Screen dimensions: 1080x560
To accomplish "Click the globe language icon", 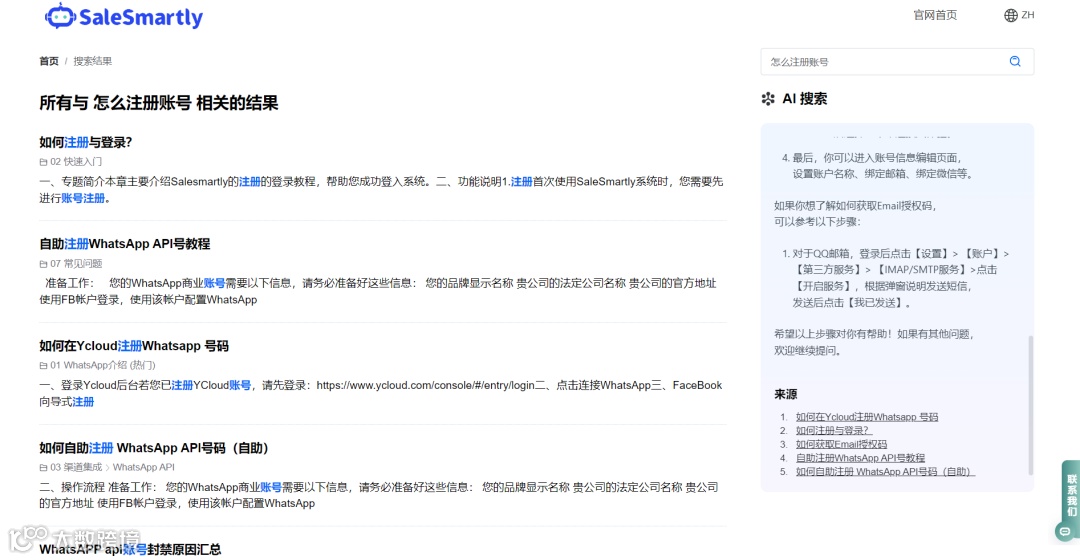I will [x=1010, y=15].
